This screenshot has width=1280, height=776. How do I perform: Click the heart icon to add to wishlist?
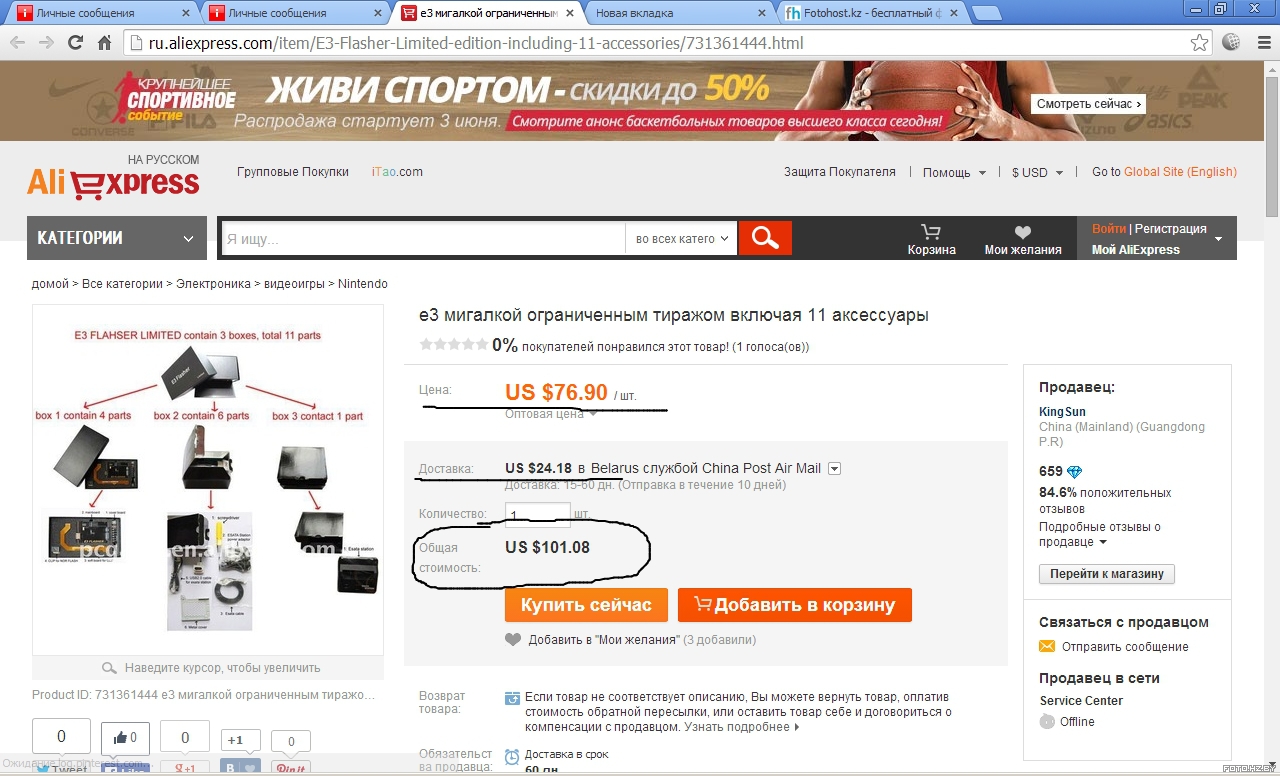tap(513, 640)
